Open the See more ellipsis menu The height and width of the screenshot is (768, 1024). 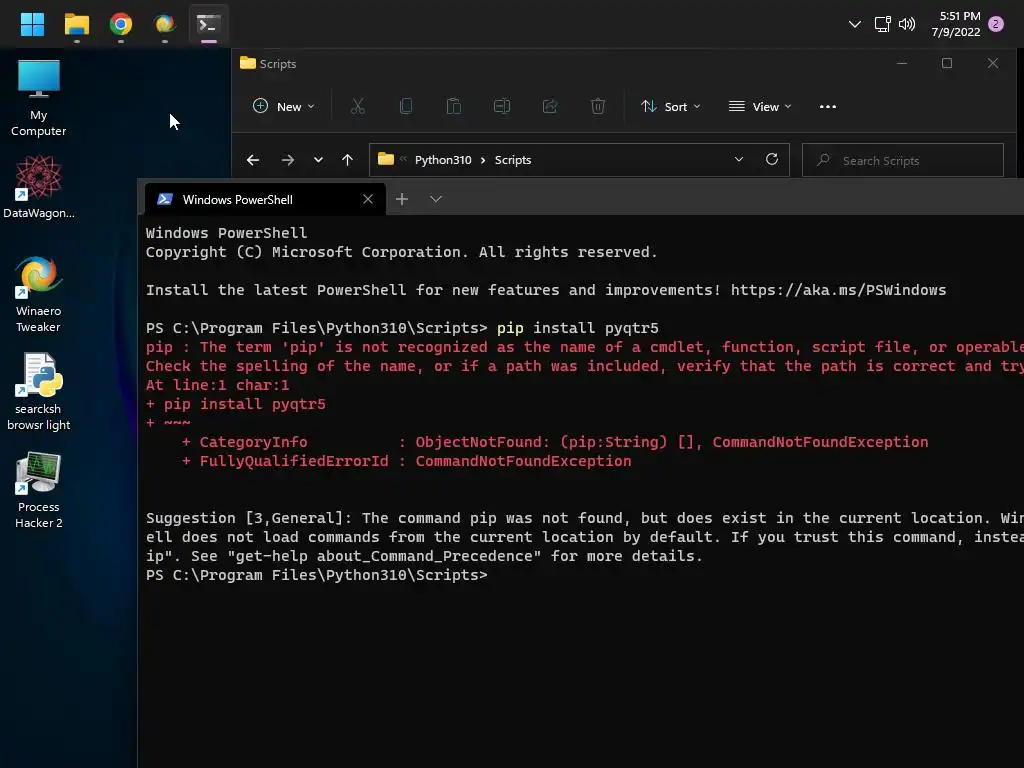coord(827,106)
